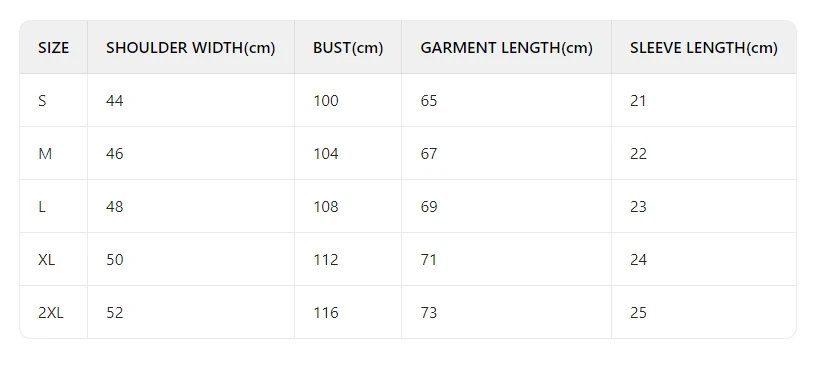817x365 pixels.
Task: Click the SIZE column header
Action: coord(53,48)
